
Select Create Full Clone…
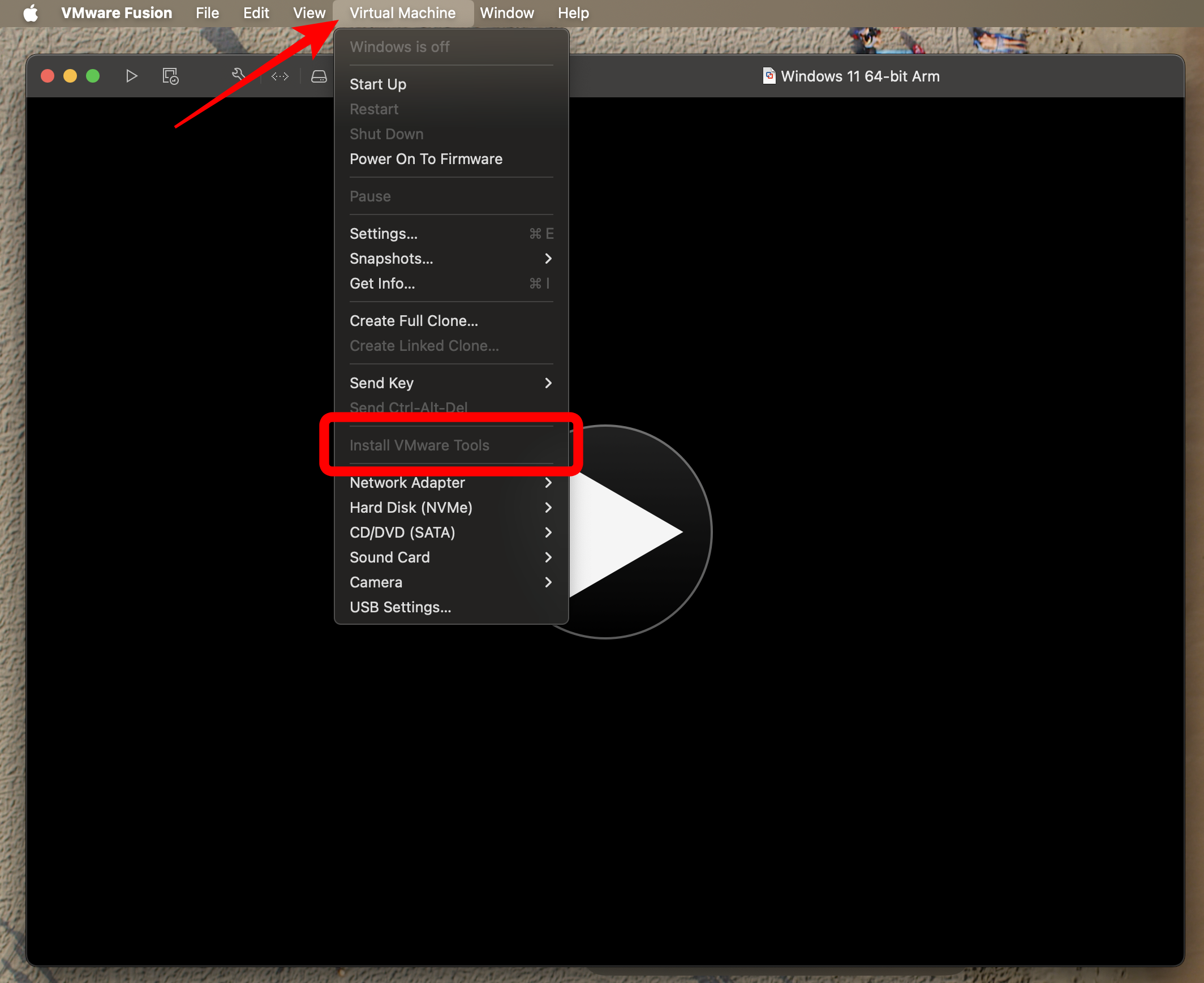tap(451, 320)
